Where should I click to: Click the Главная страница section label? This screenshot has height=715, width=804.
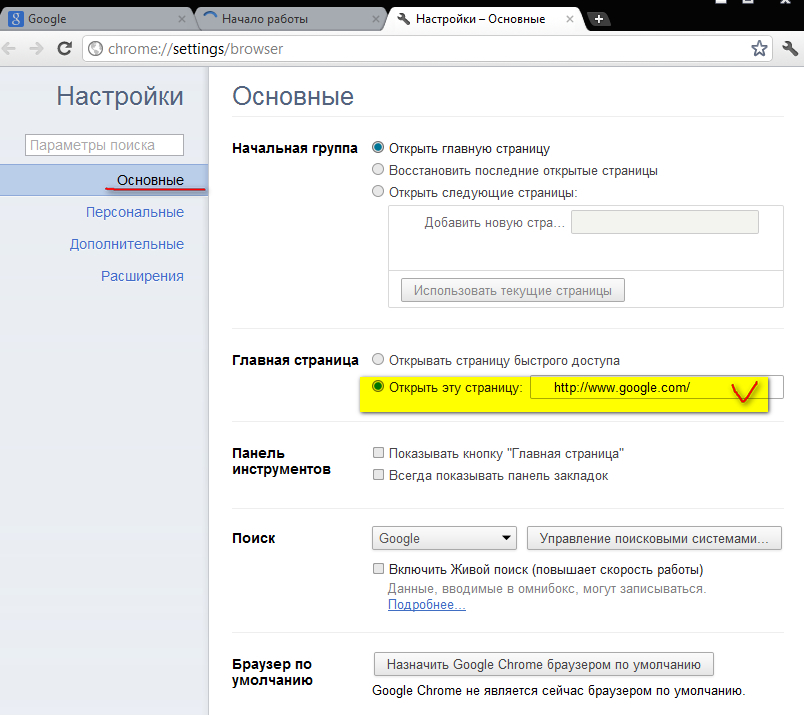point(295,360)
